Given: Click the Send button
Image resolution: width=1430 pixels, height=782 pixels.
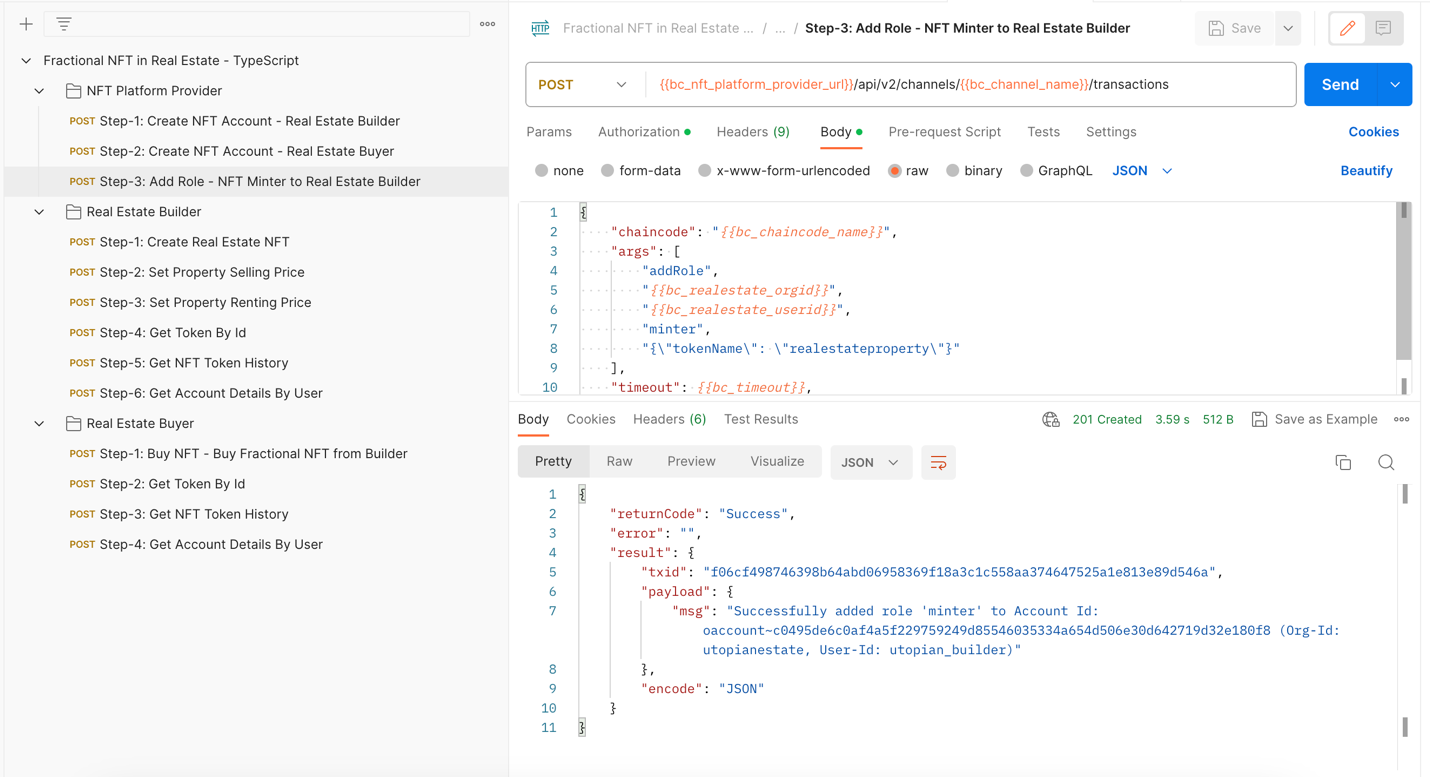Looking at the screenshot, I should 1339,85.
